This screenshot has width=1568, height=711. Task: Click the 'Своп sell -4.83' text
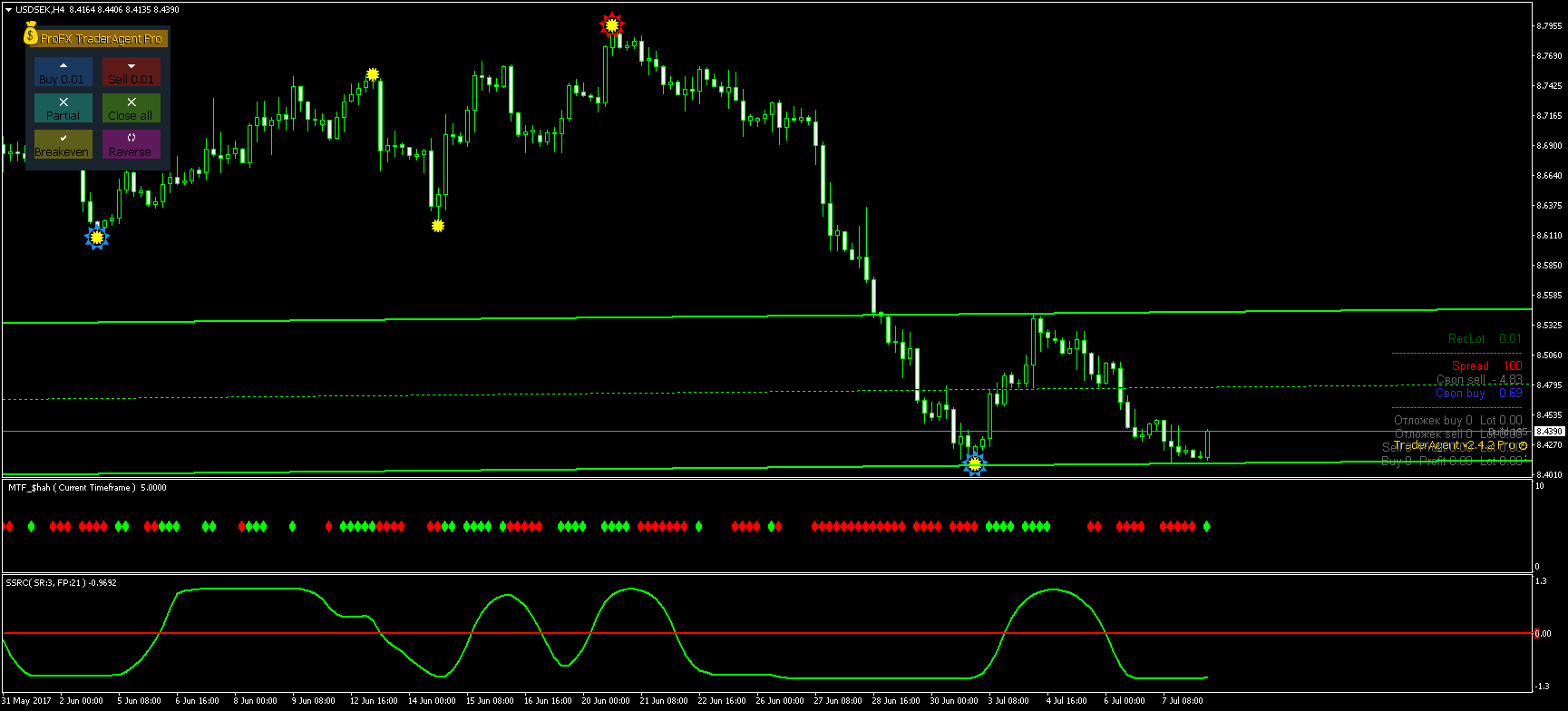[x=1479, y=379]
